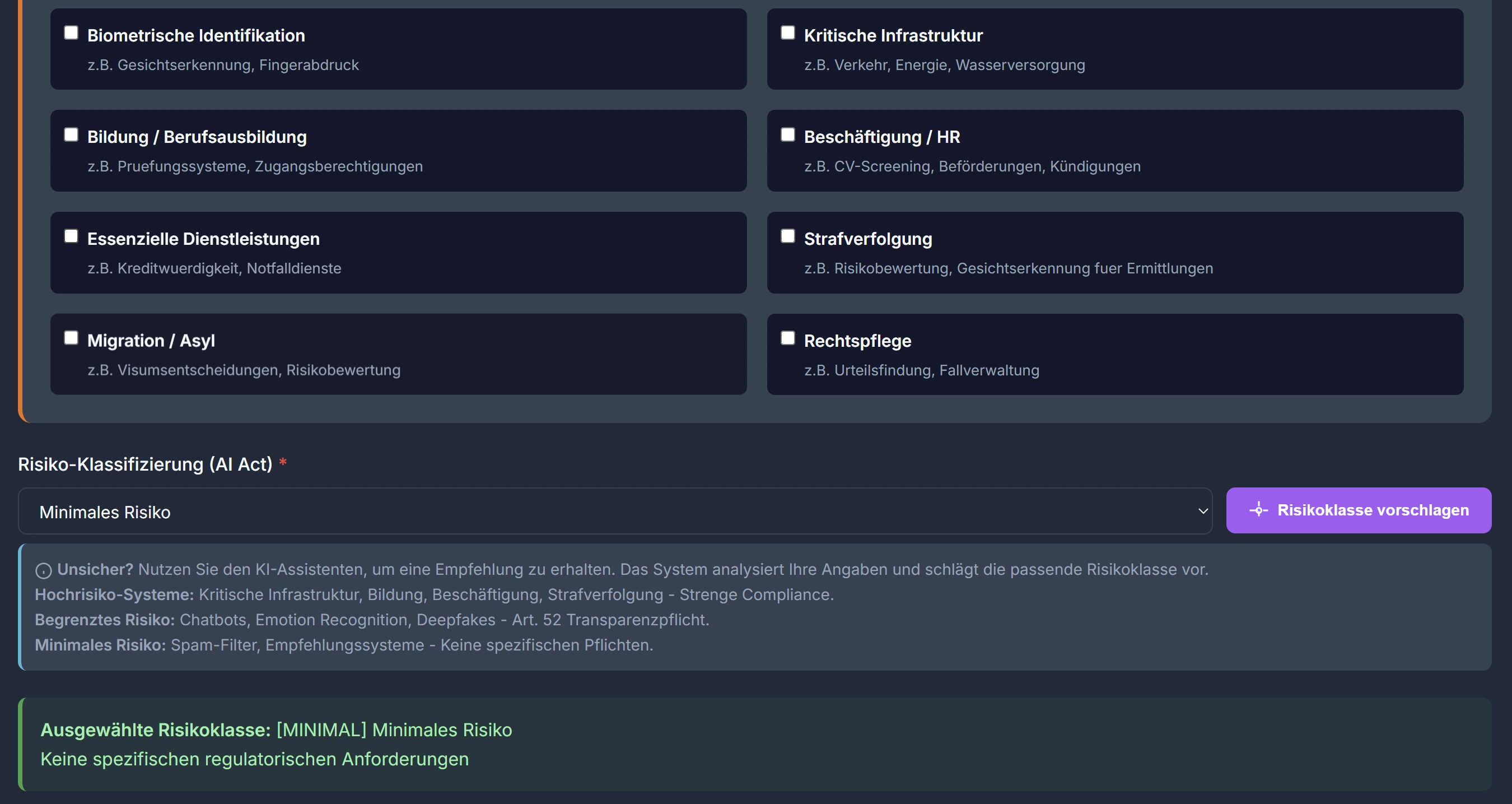Click the Kritische Infrastruktur card description

944,65
